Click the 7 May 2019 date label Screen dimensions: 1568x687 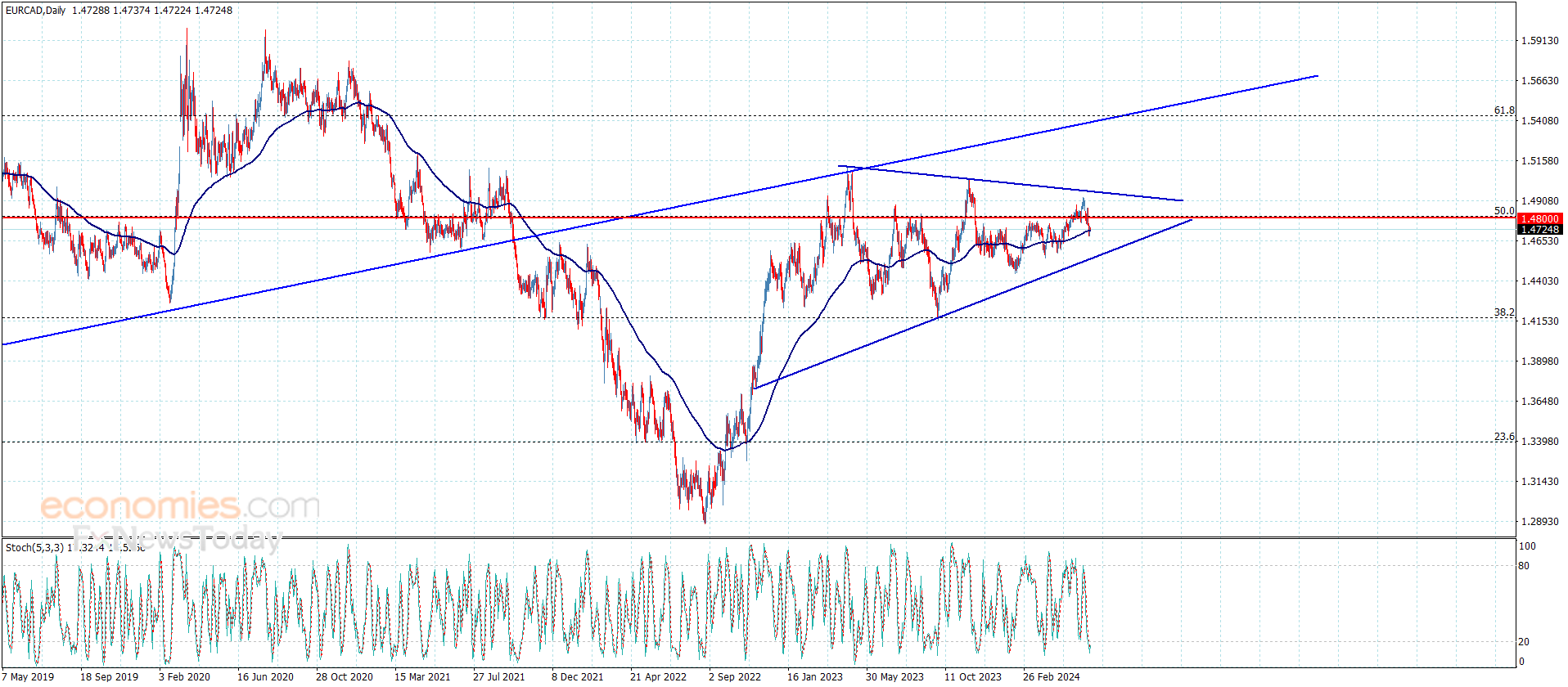(28, 677)
